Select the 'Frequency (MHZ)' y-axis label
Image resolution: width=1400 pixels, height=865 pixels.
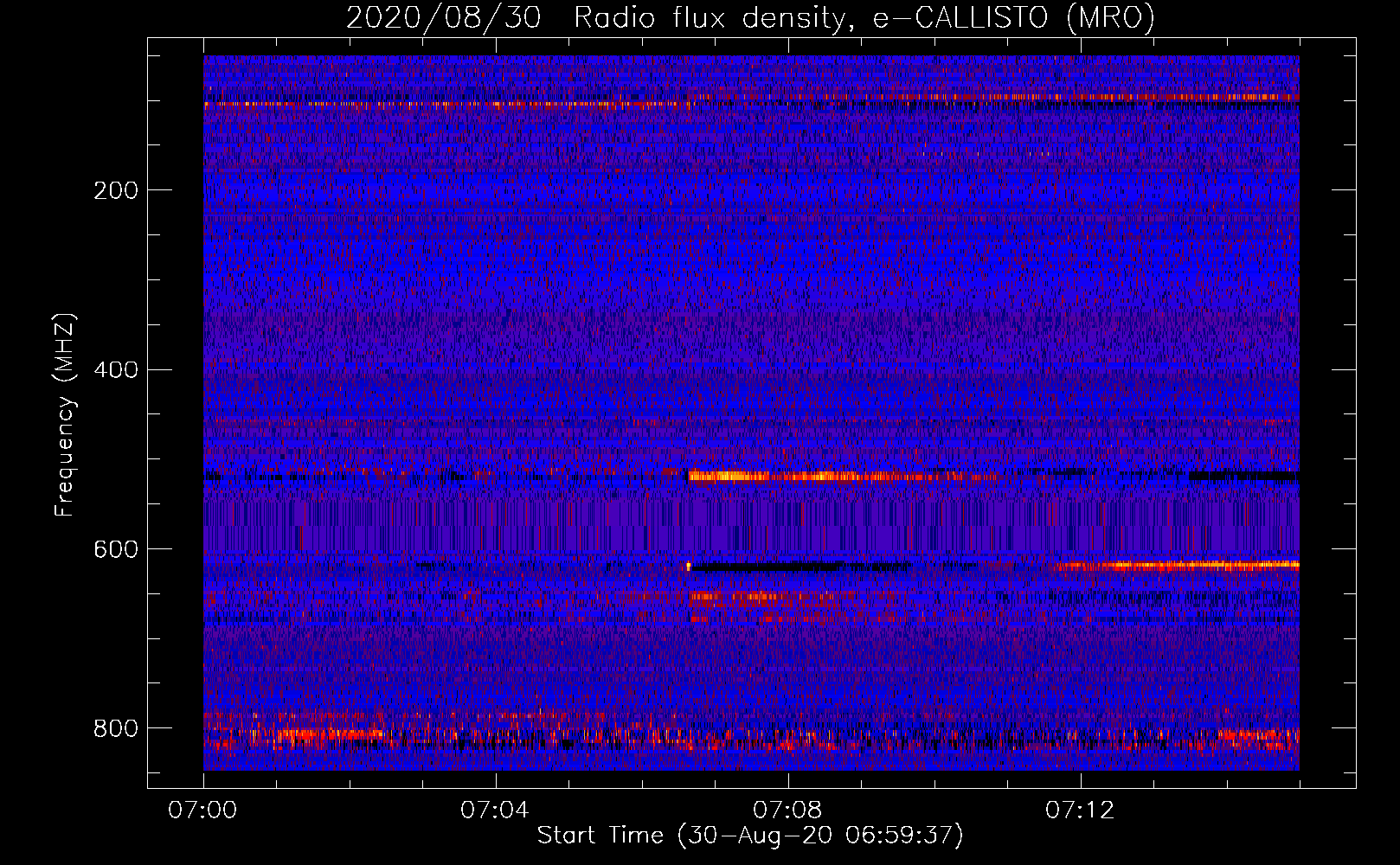(x=65, y=415)
